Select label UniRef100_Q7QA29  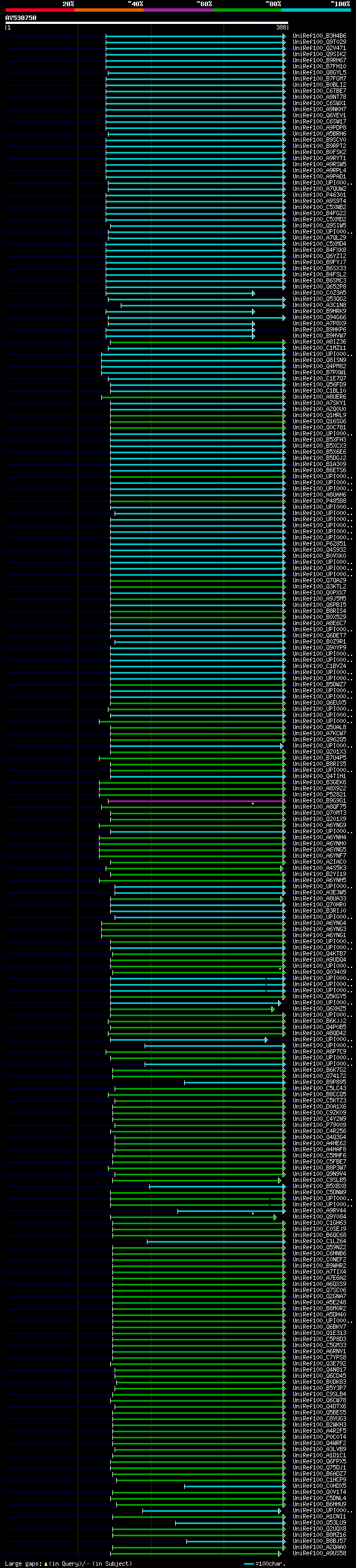(x=319, y=581)
